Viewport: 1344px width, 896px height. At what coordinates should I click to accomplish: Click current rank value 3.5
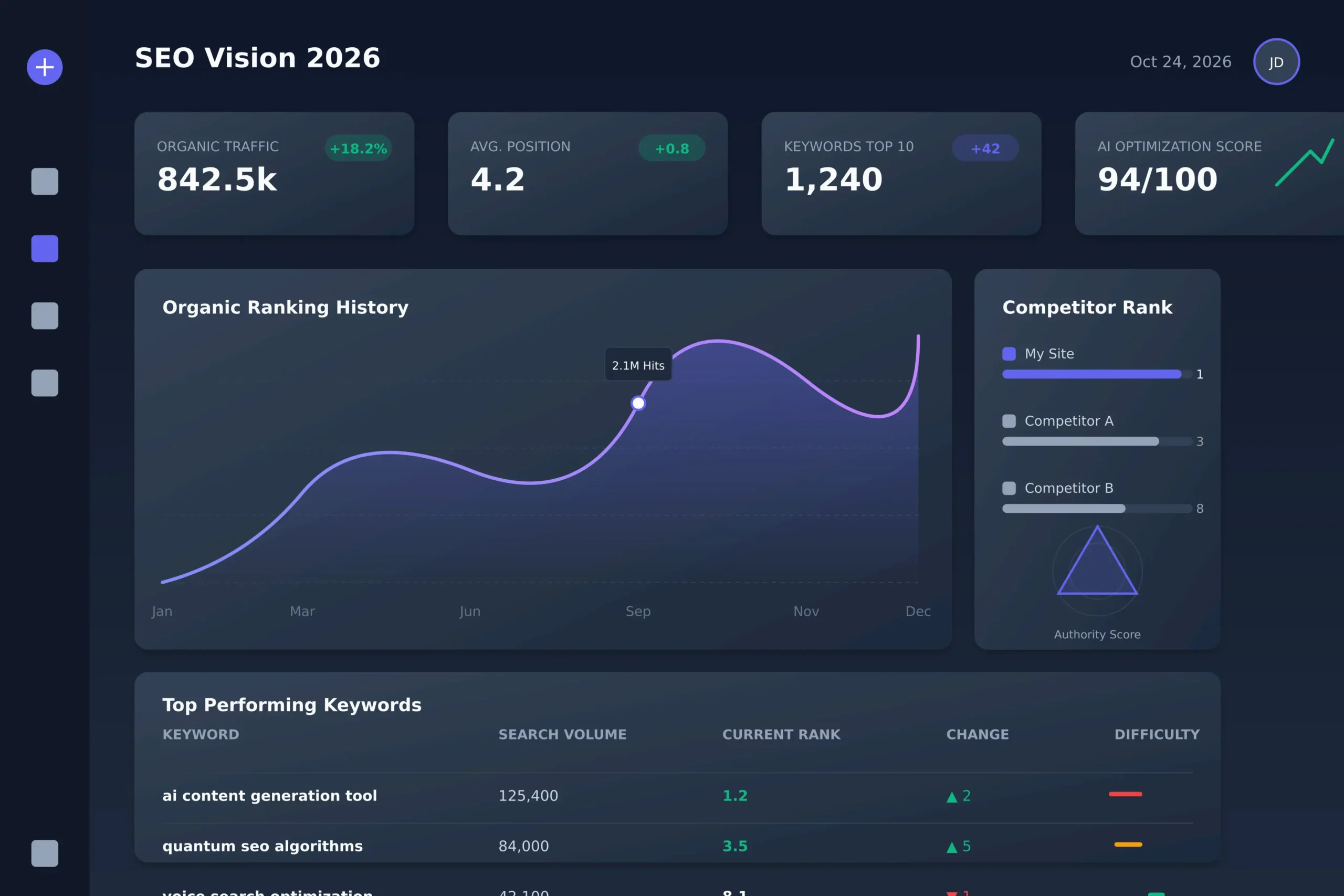[x=735, y=846]
